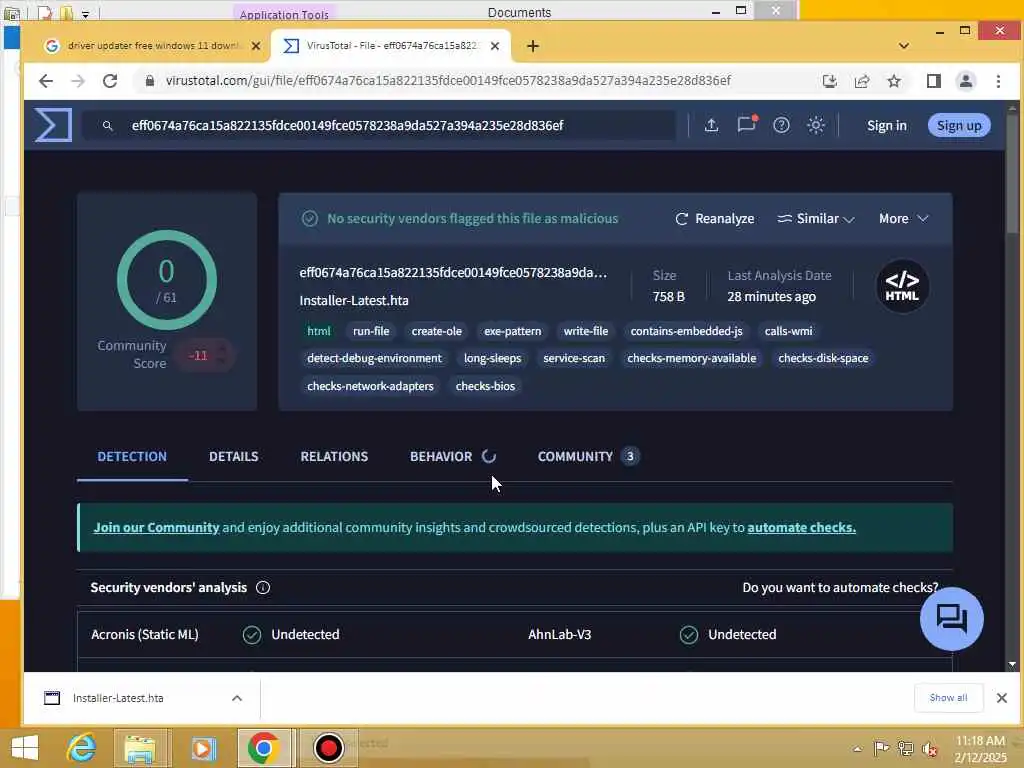
Task: Click the screen recorder taskbar icon
Action: 328,748
